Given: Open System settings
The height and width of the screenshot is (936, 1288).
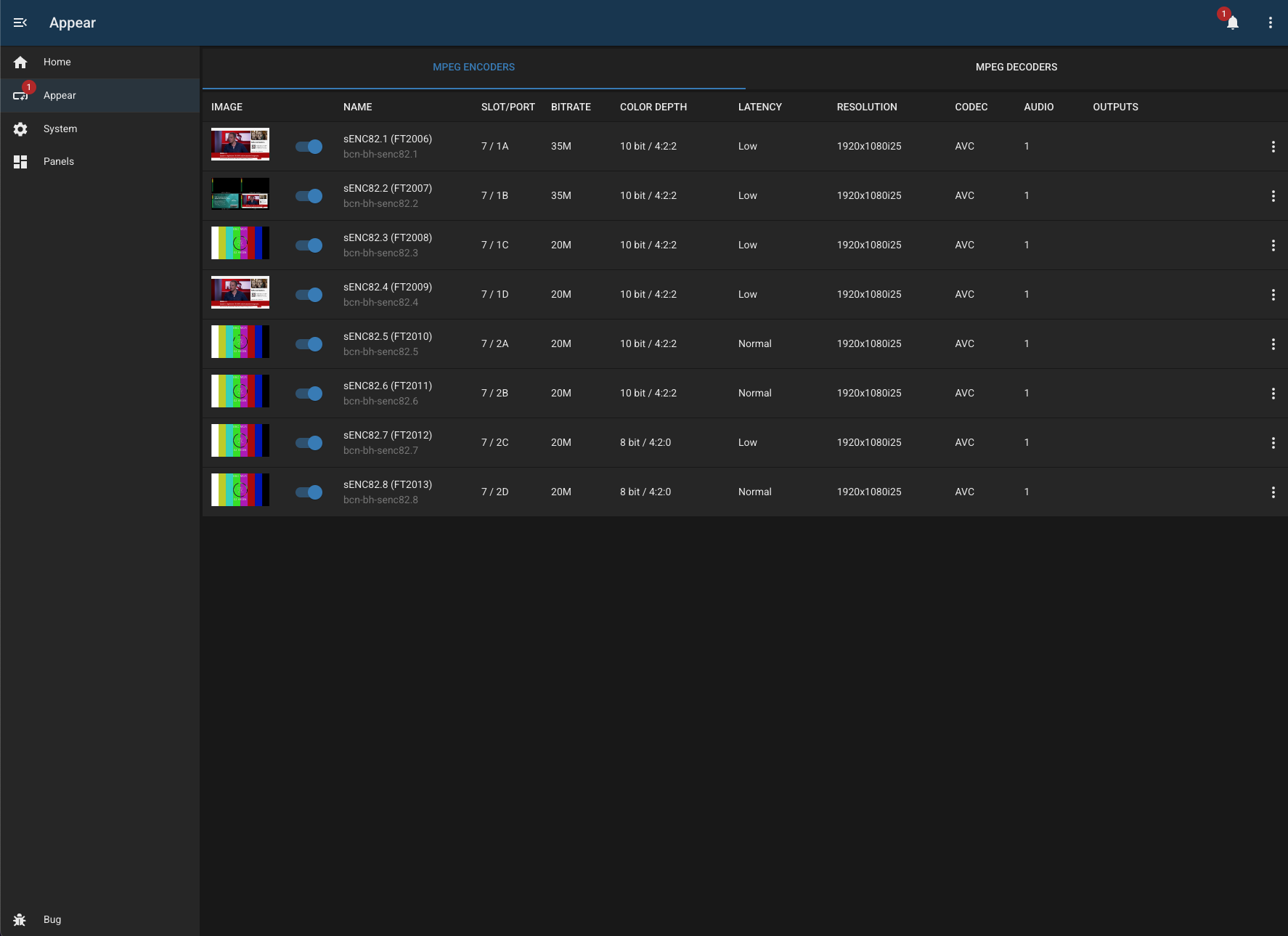Looking at the screenshot, I should click(x=60, y=129).
